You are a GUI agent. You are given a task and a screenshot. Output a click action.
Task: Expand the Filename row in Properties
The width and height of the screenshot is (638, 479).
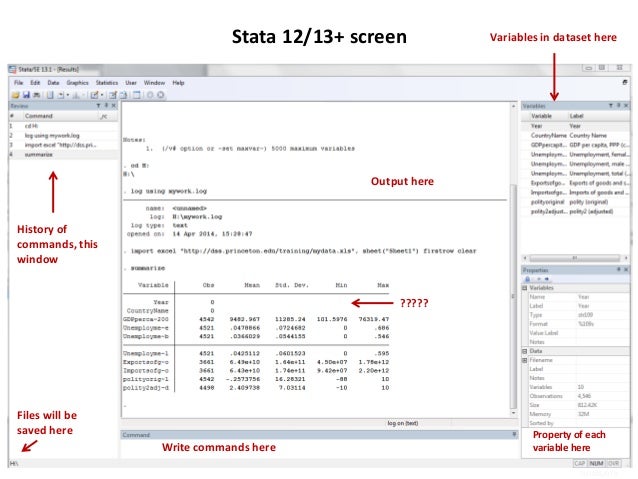[x=525, y=360]
